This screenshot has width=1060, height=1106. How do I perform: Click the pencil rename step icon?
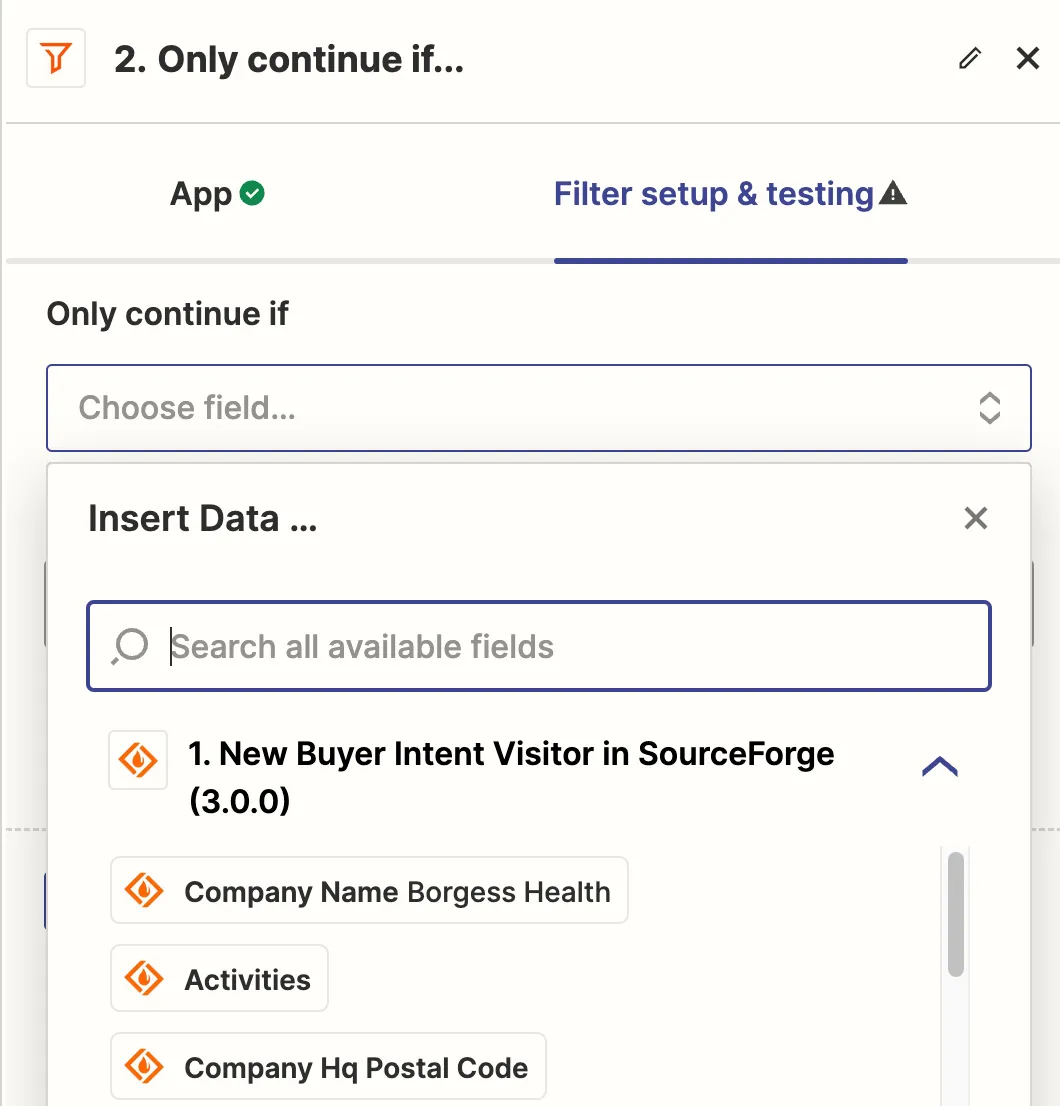pos(970,58)
